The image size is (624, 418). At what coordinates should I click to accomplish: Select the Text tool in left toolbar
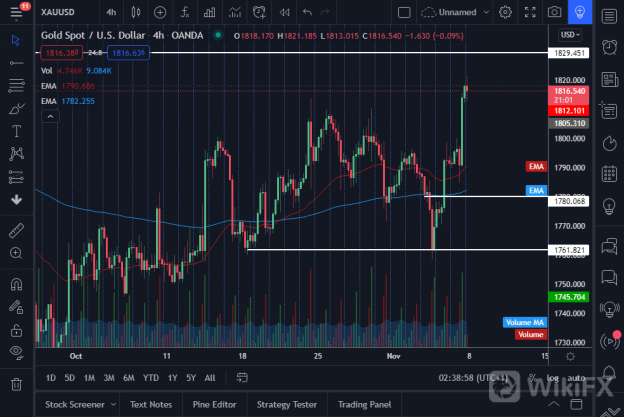(16, 131)
